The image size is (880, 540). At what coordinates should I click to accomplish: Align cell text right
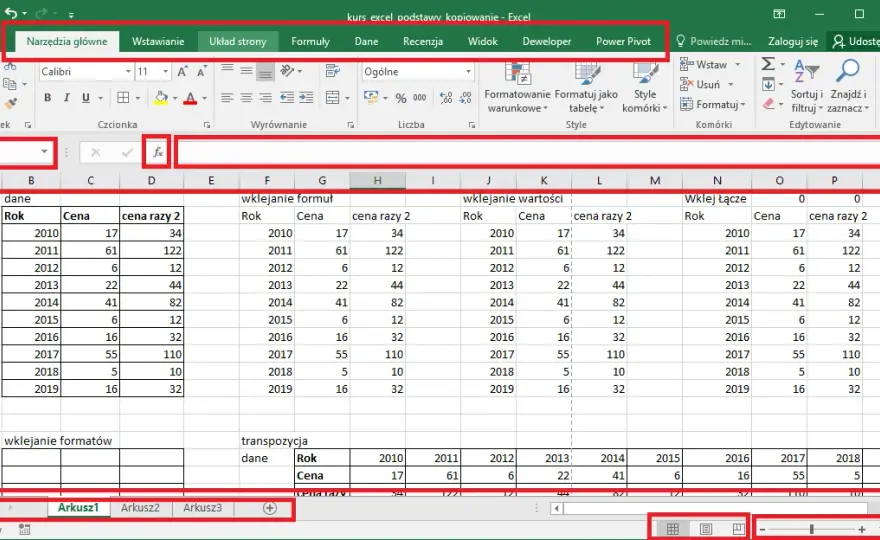(x=265, y=98)
